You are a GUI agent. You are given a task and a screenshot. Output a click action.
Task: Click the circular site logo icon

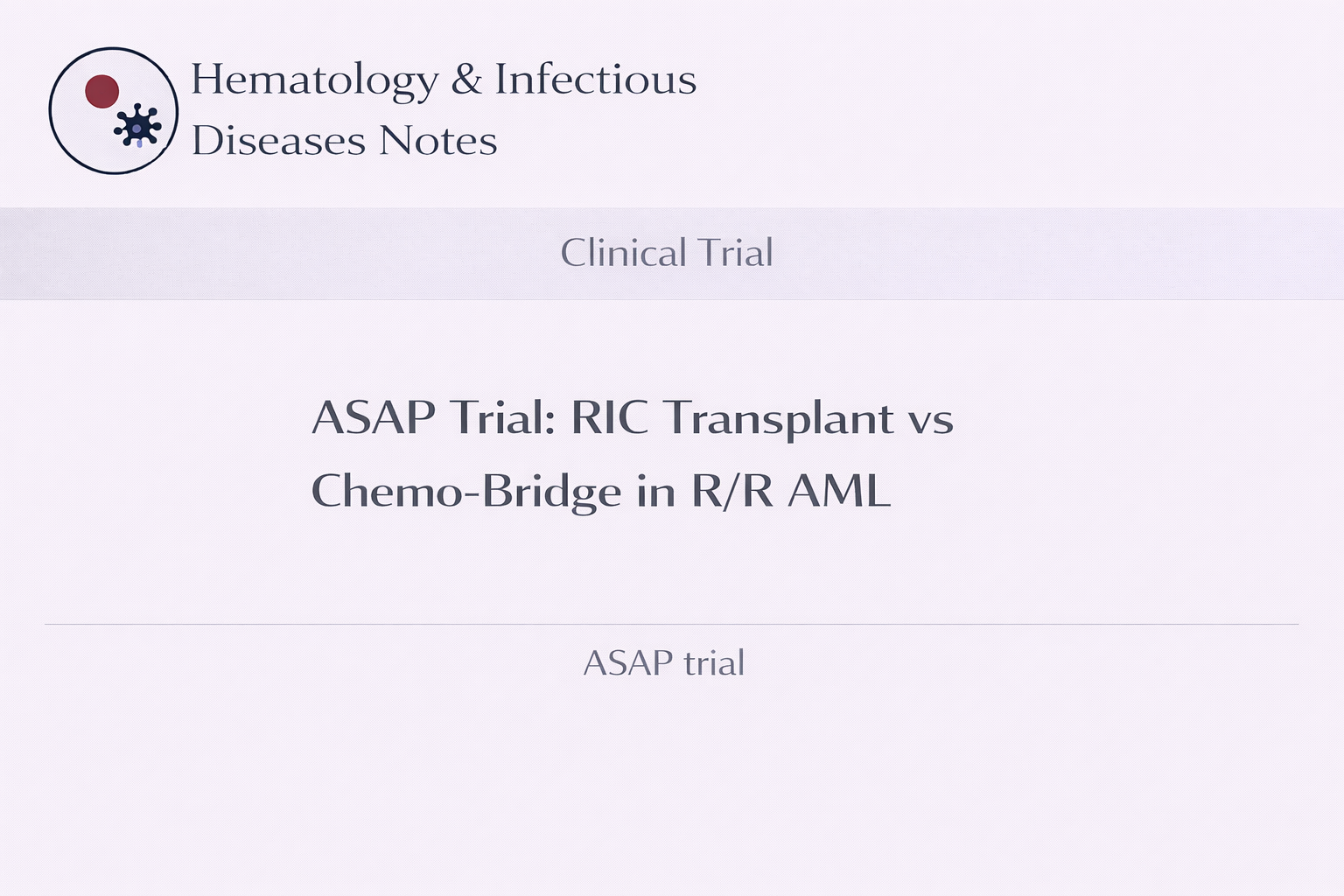pos(114,111)
